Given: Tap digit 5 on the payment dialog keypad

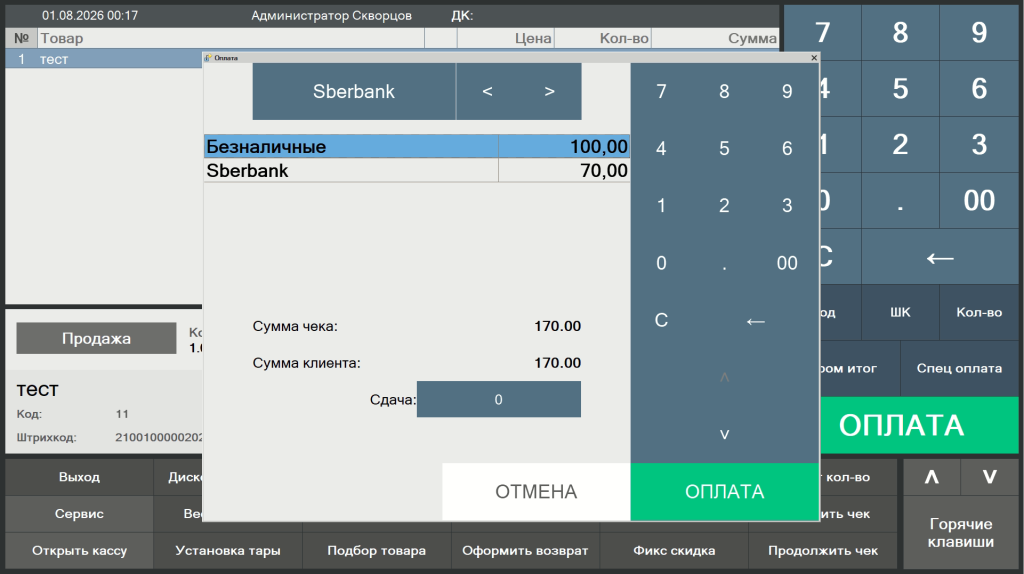Looking at the screenshot, I should [724, 148].
